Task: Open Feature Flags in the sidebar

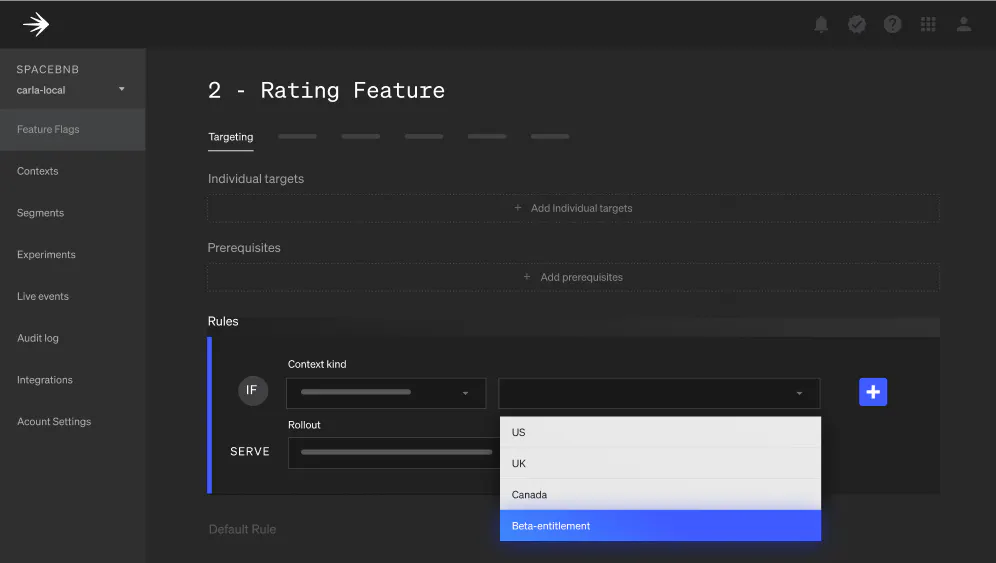Action: click(x=48, y=129)
